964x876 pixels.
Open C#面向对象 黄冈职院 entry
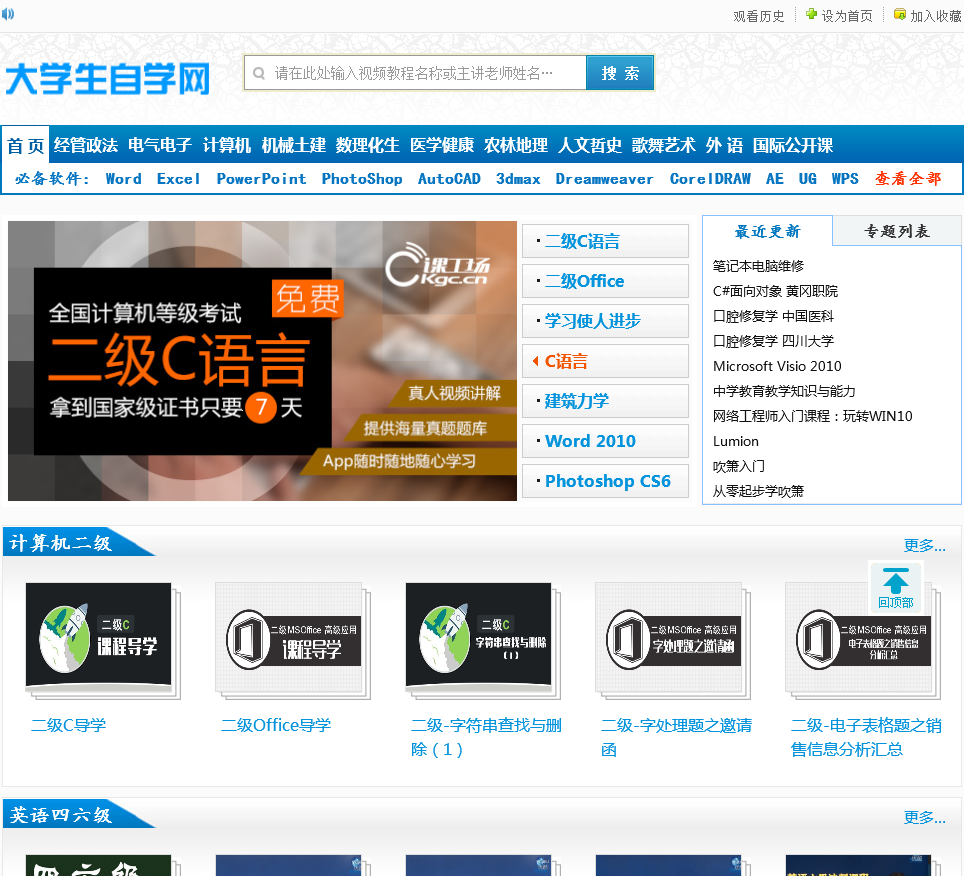click(775, 291)
